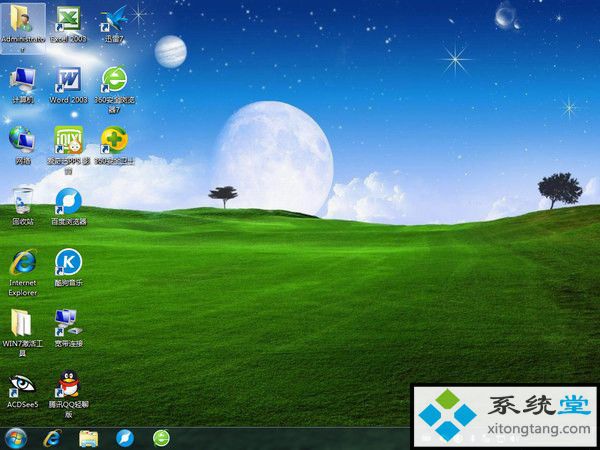Open the 360 secure browser 7 shortcut

click(x=114, y=90)
